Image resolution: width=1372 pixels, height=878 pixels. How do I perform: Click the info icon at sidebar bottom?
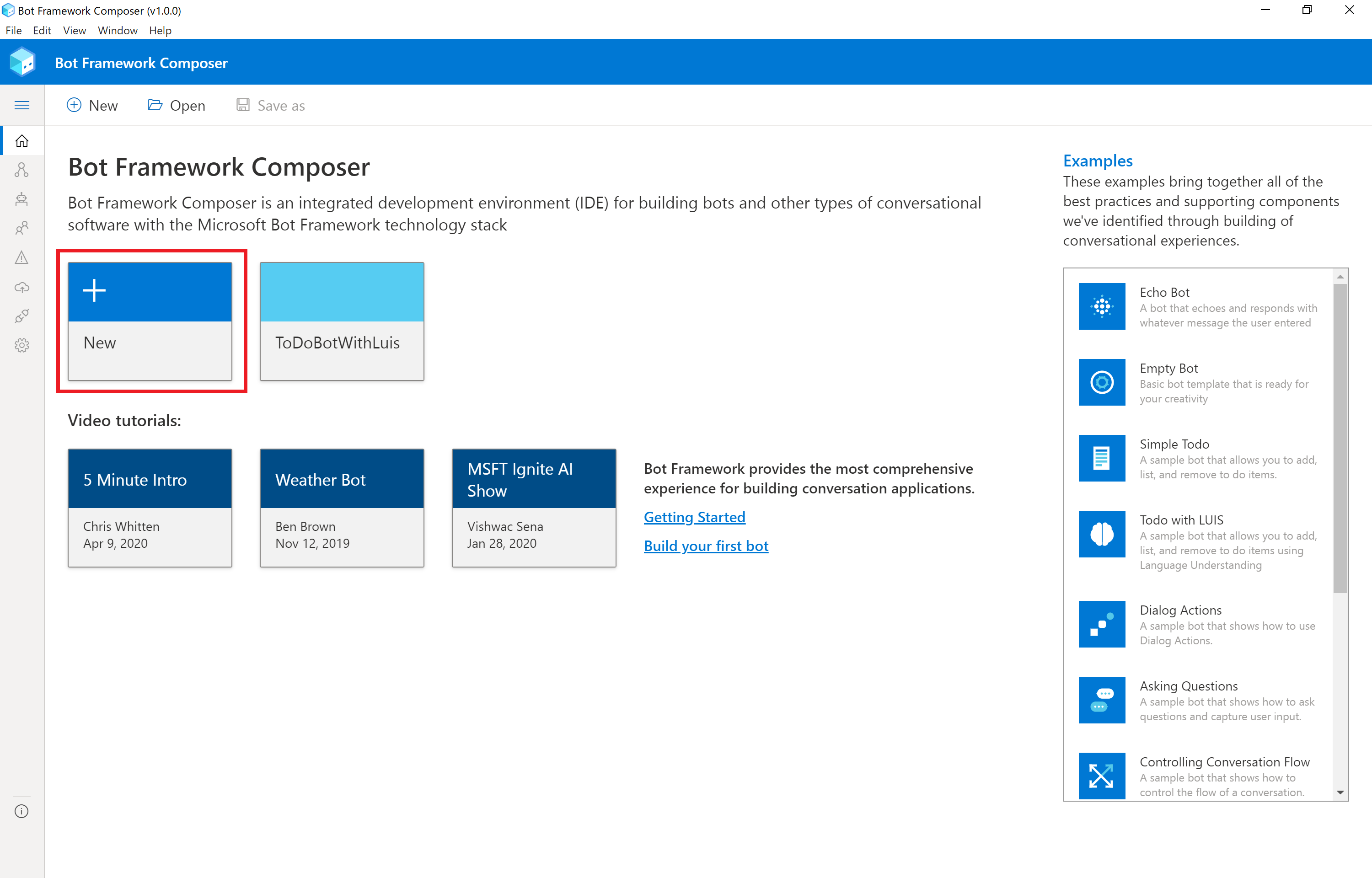(x=21, y=811)
